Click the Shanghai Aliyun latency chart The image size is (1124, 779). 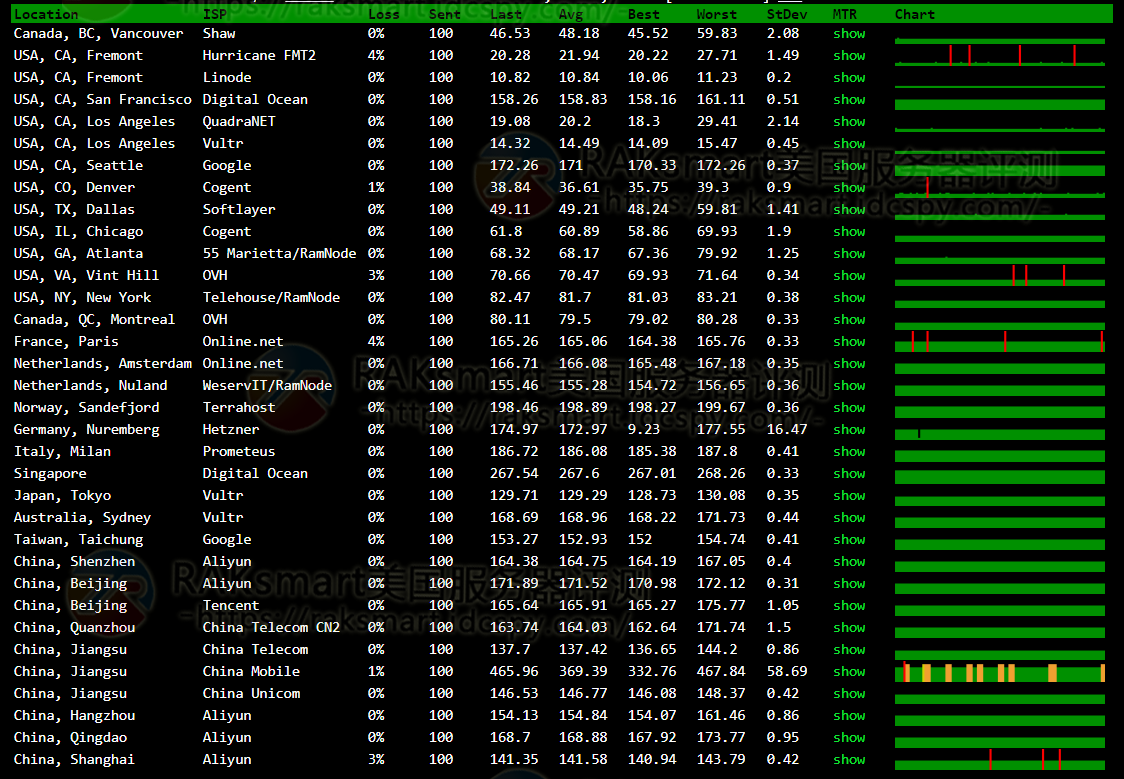(x=999, y=760)
